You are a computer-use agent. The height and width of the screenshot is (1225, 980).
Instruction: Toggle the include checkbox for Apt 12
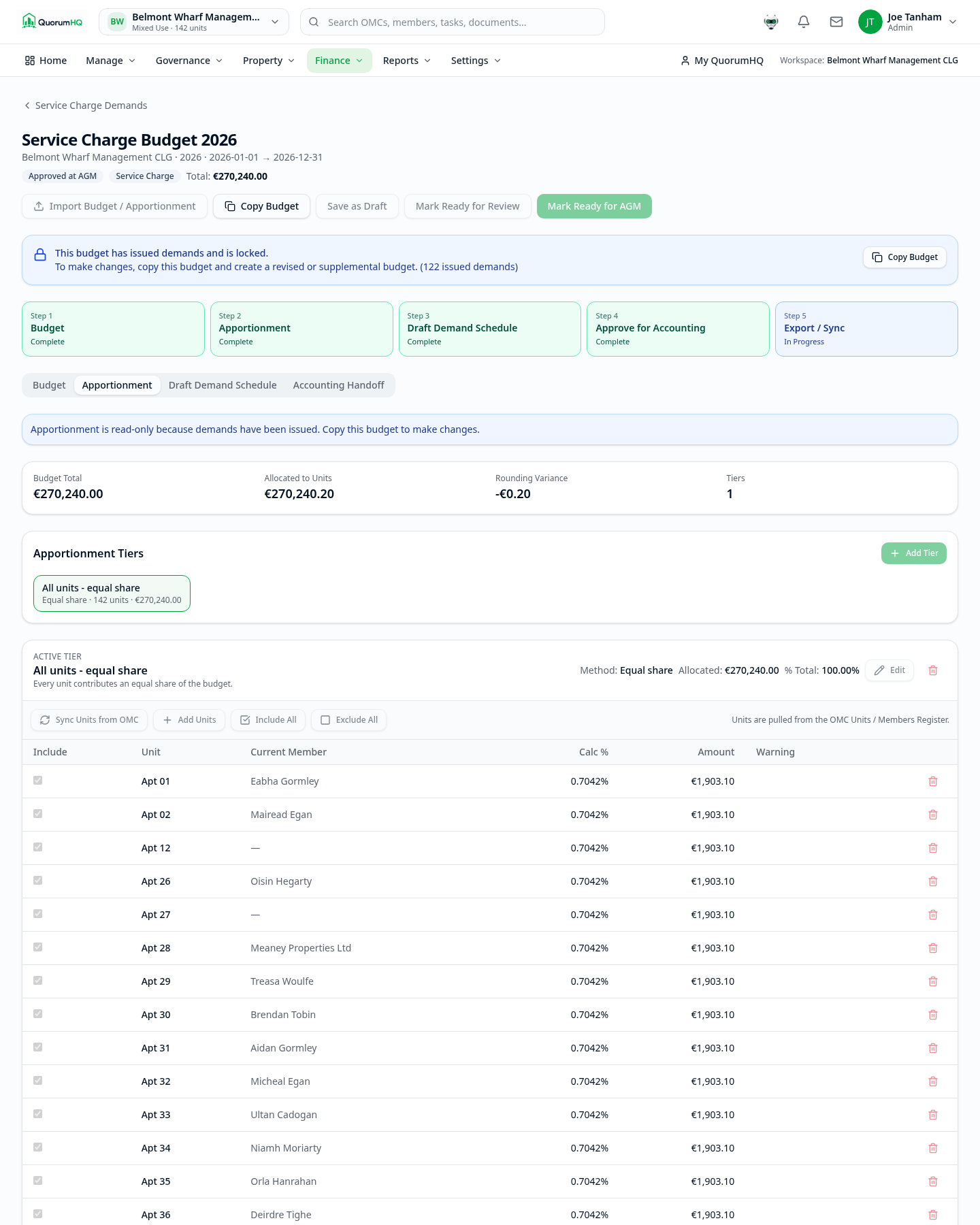38,847
